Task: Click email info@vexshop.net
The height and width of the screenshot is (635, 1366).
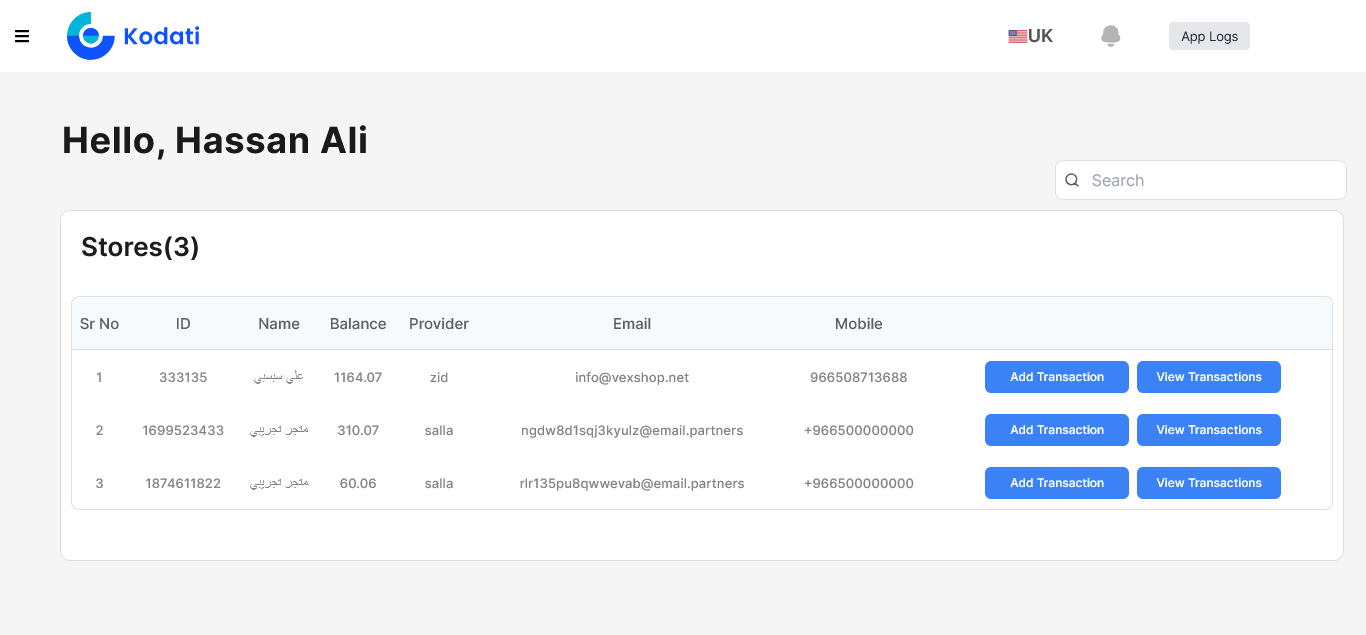Action: (632, 377)
